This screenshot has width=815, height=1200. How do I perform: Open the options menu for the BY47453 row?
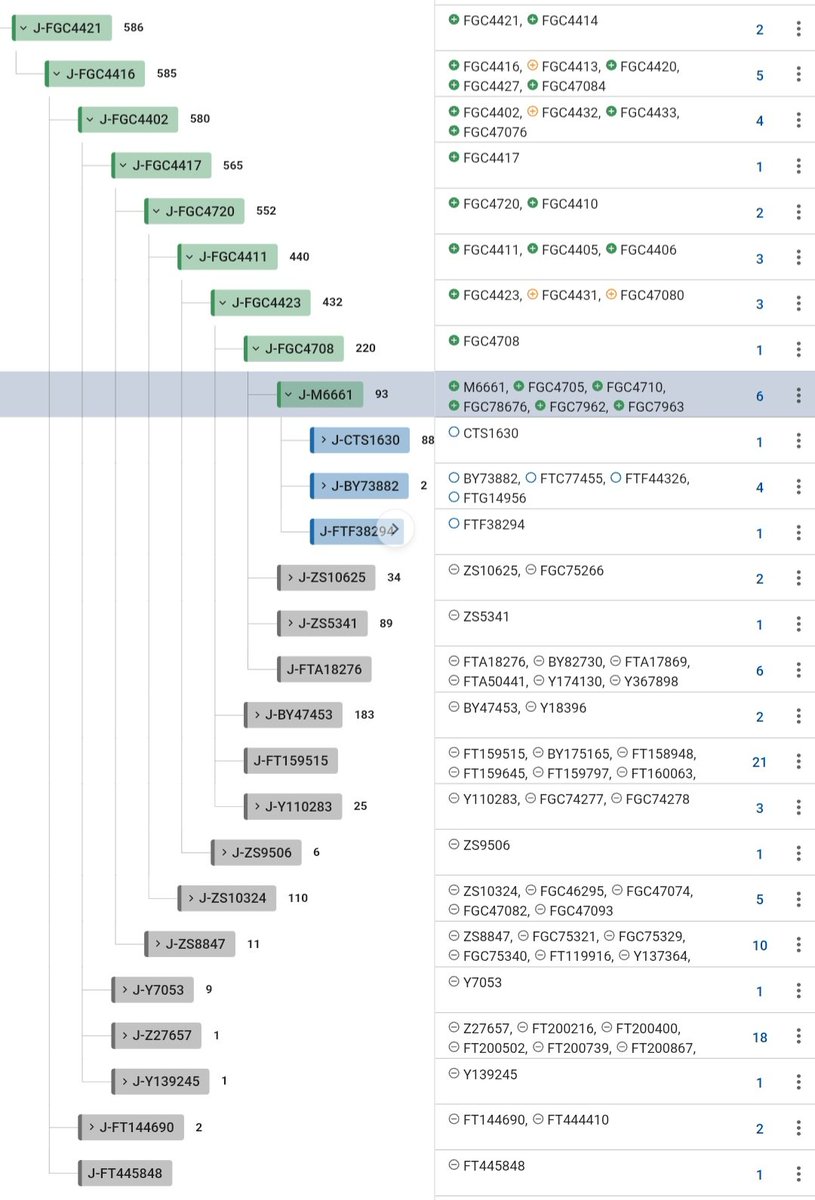tap(798, 716)
